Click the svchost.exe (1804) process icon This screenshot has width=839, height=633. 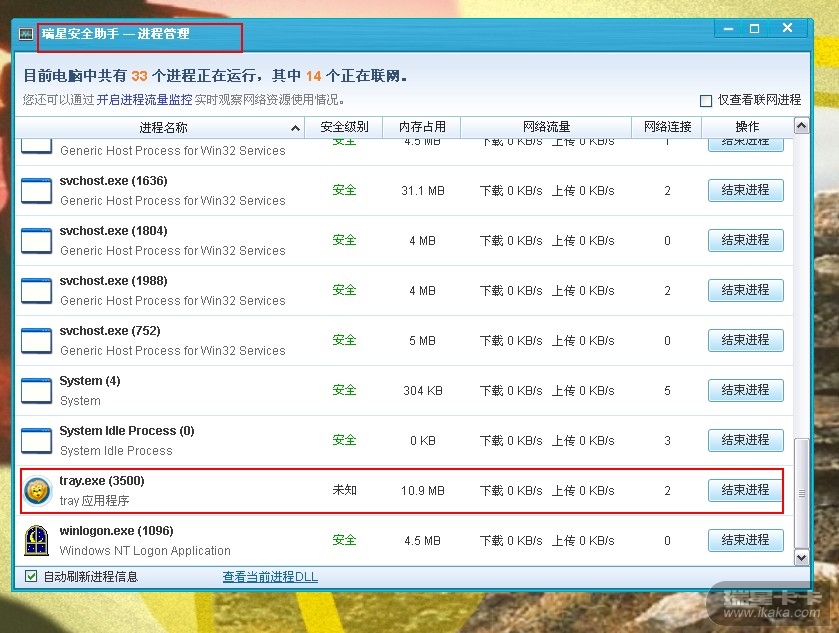tap(36, 241)
